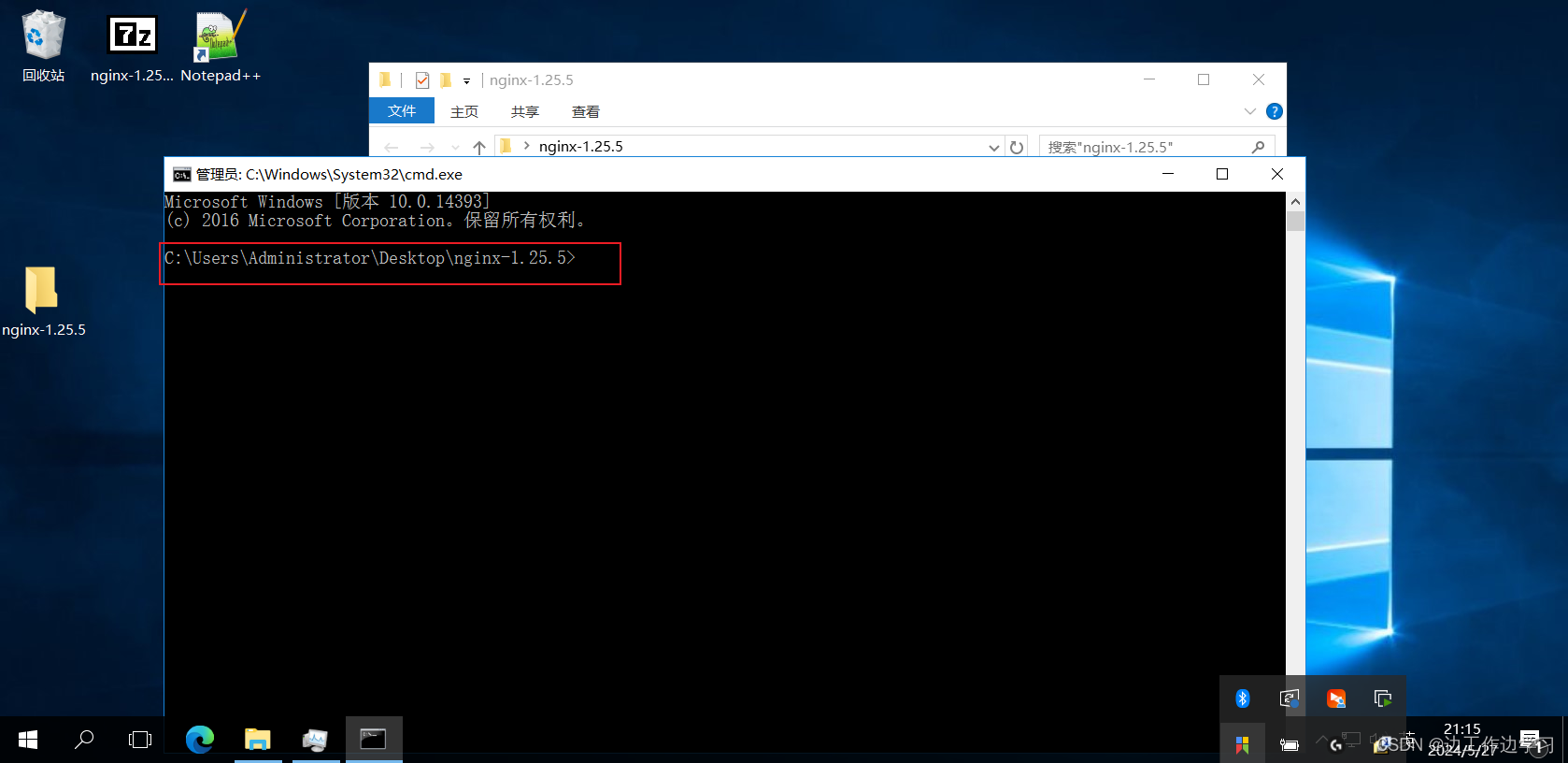1568x763 pixels.
Task: Maximize the cmd window
Action: (1222, 174)
